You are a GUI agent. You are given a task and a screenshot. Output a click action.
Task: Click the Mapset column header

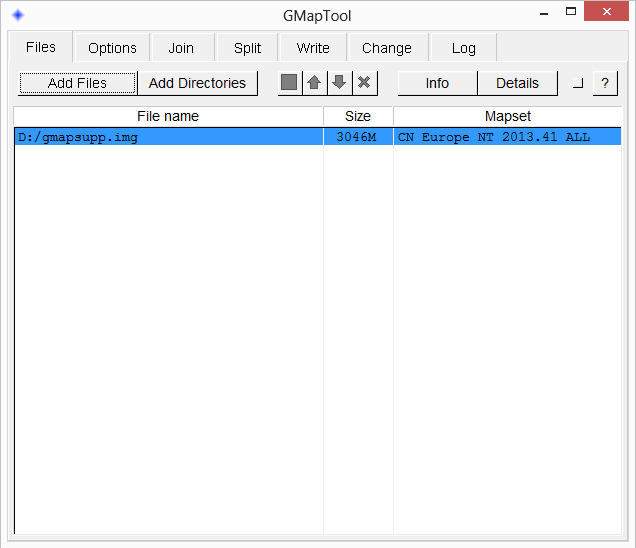pyautogui.click(x=507, y=116)
